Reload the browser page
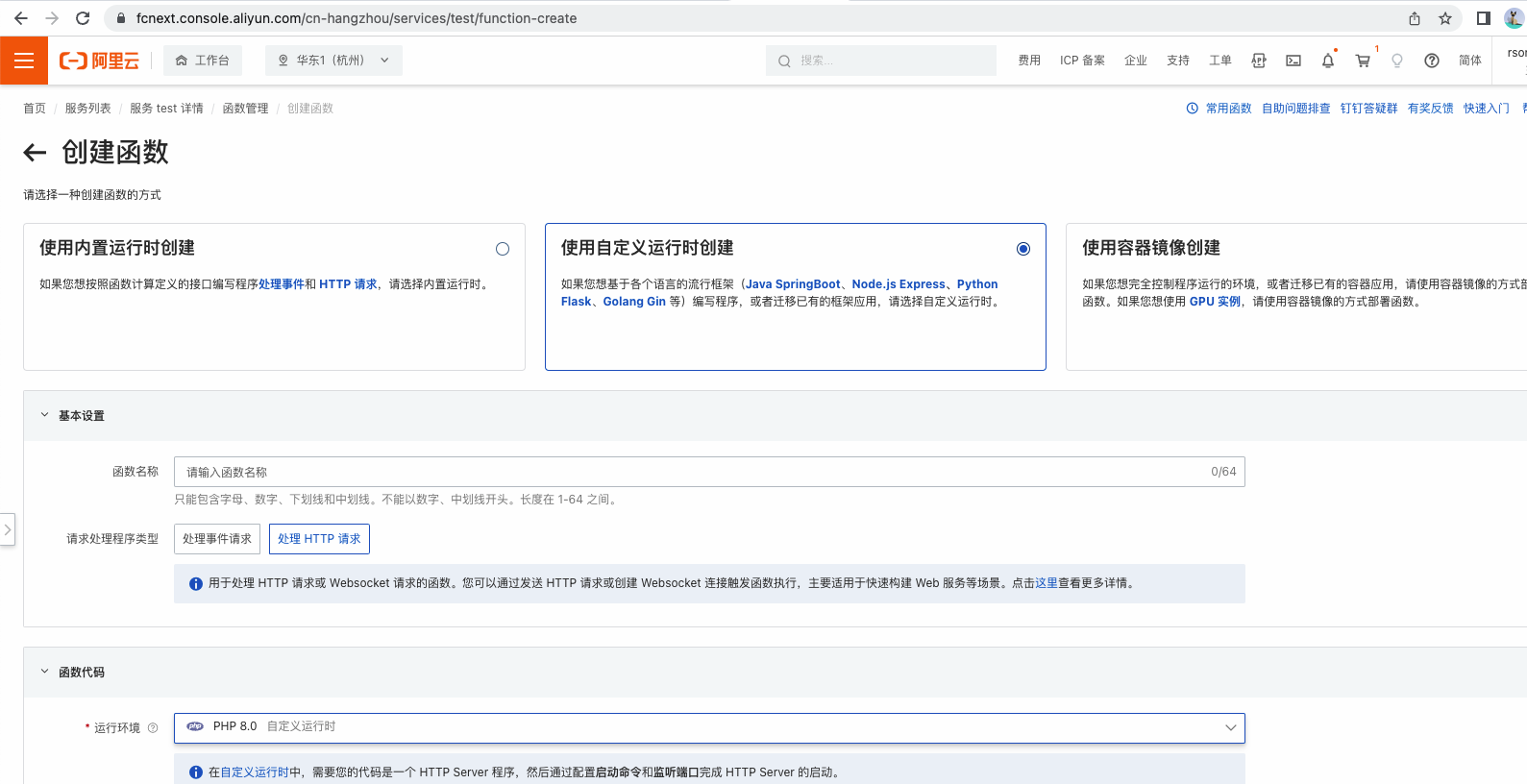Screen dimensions: 1527x784 coord(83,18)
